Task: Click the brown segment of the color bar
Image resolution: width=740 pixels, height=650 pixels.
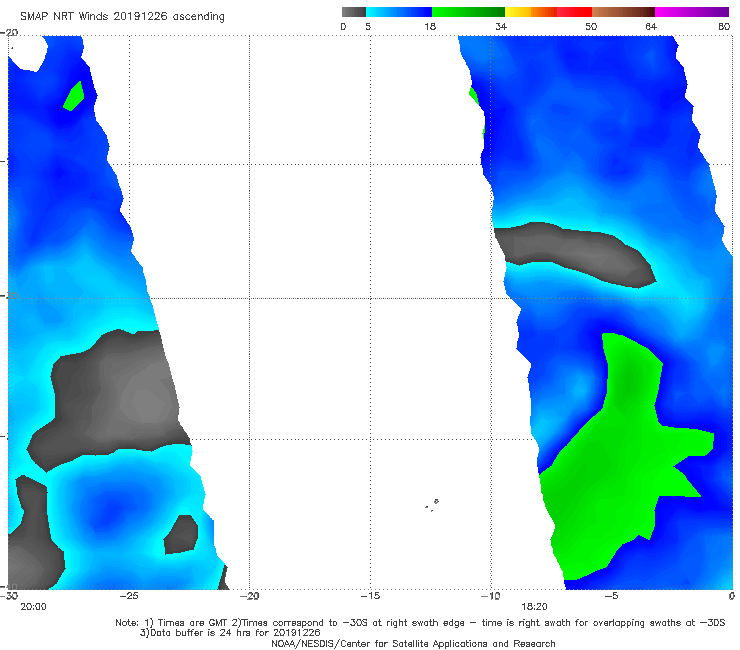Action: coord(623,12)
